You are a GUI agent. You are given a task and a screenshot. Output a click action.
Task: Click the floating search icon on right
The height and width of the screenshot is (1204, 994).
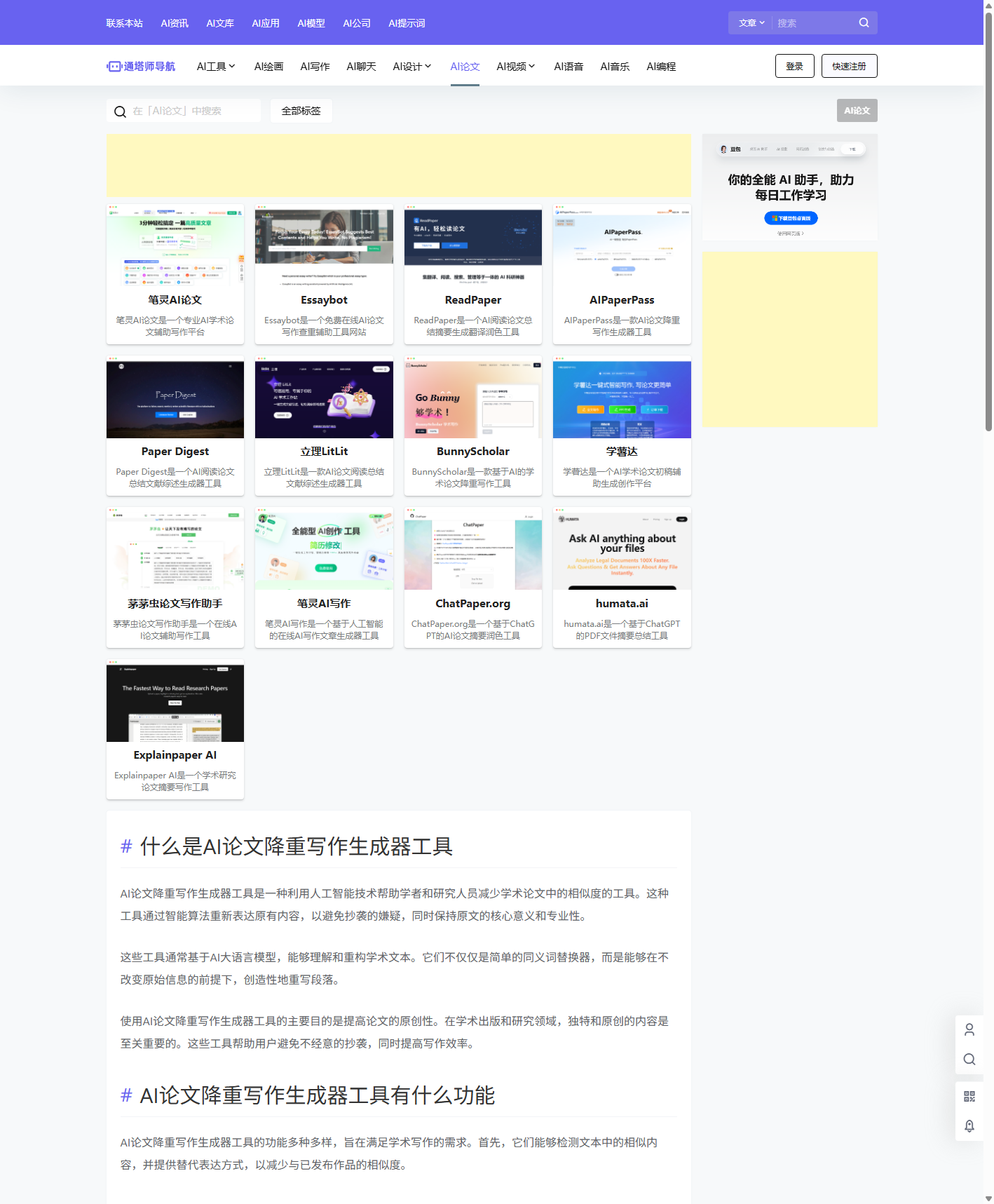click(969, 1060)
